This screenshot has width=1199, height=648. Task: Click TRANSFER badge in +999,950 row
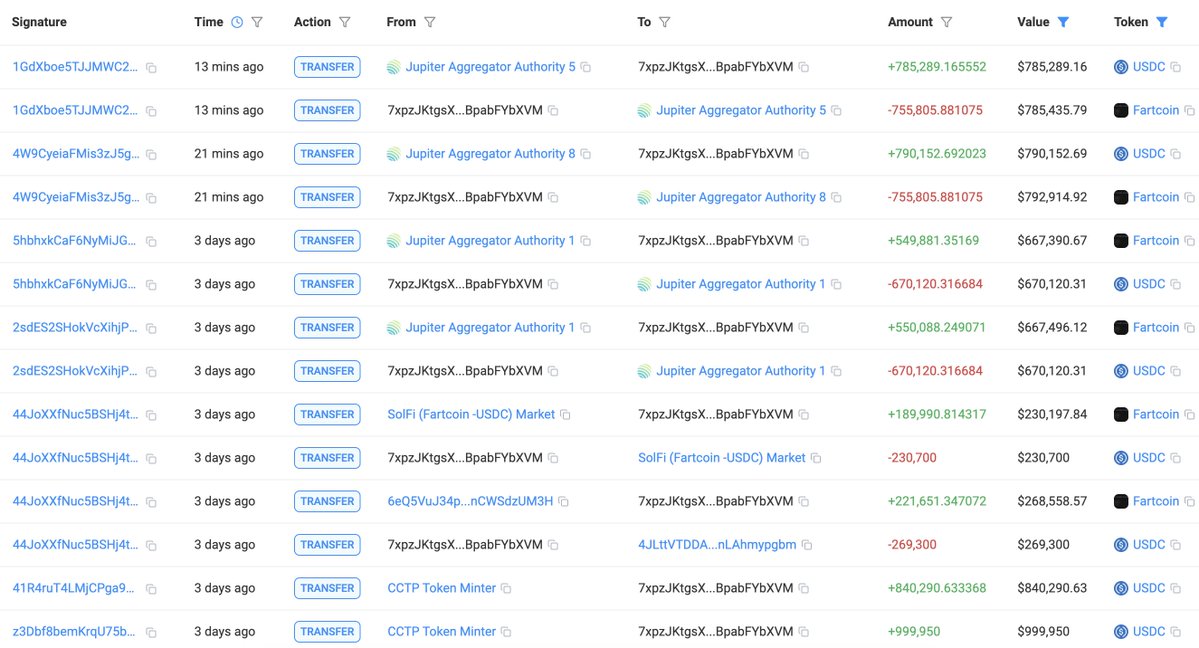[327, 632]
